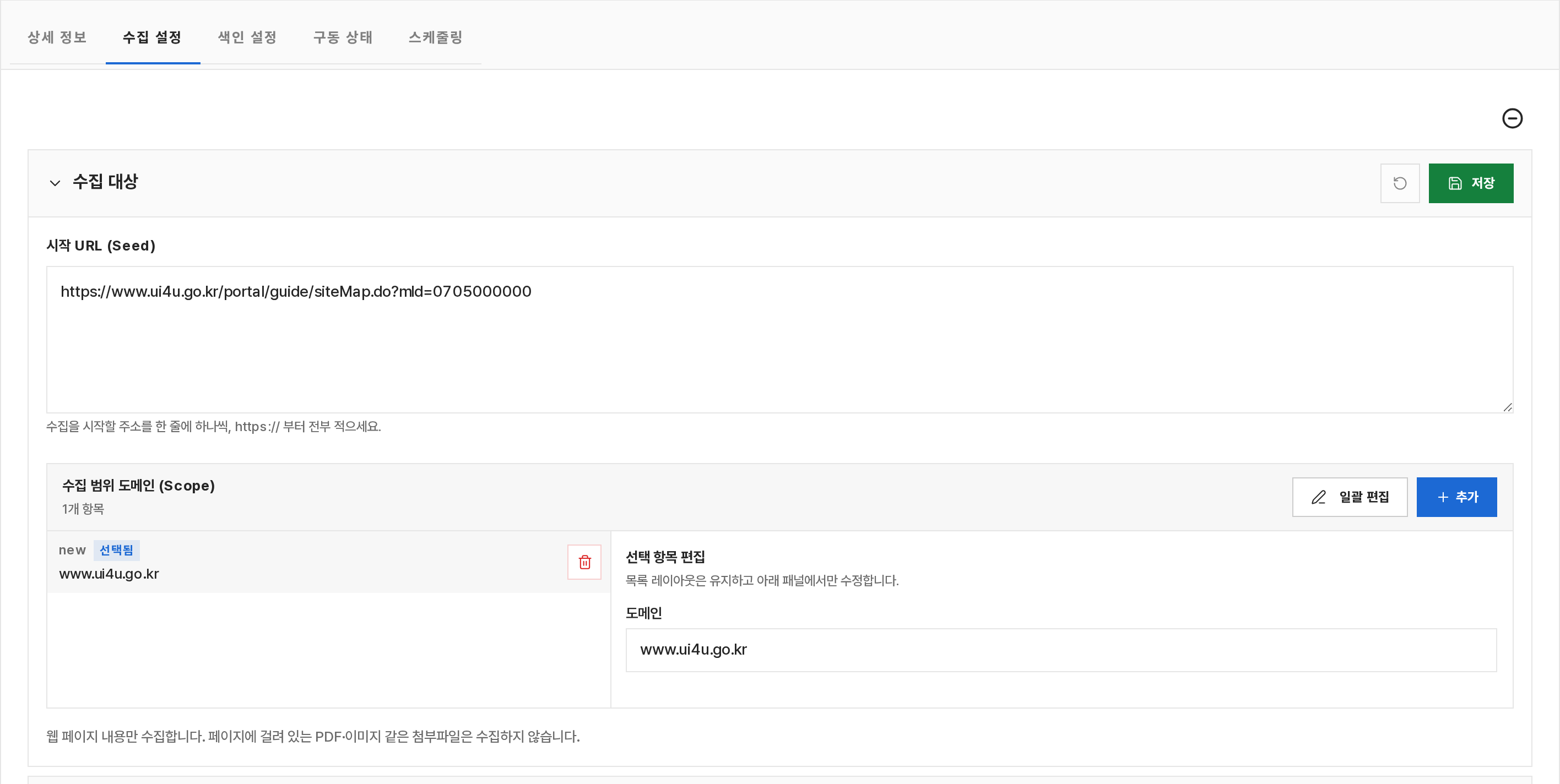Delete www.ui4u.go.kr with trash icon
This screenshot has width=1560, height=784.
click(x=584, y=562)
